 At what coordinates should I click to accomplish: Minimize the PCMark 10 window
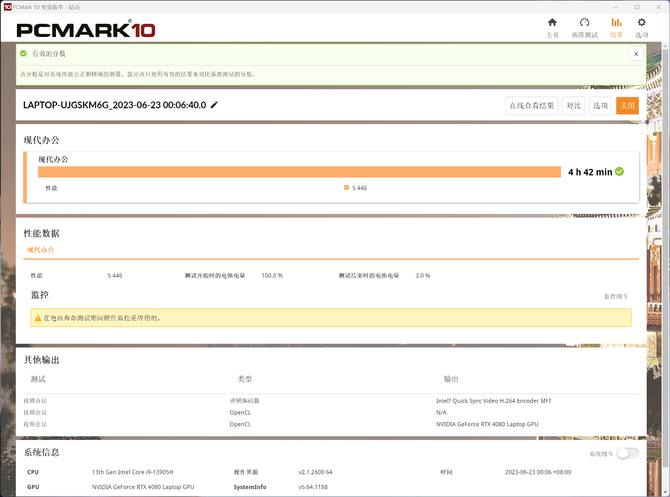pyautogui.click(x=616, y=7)
